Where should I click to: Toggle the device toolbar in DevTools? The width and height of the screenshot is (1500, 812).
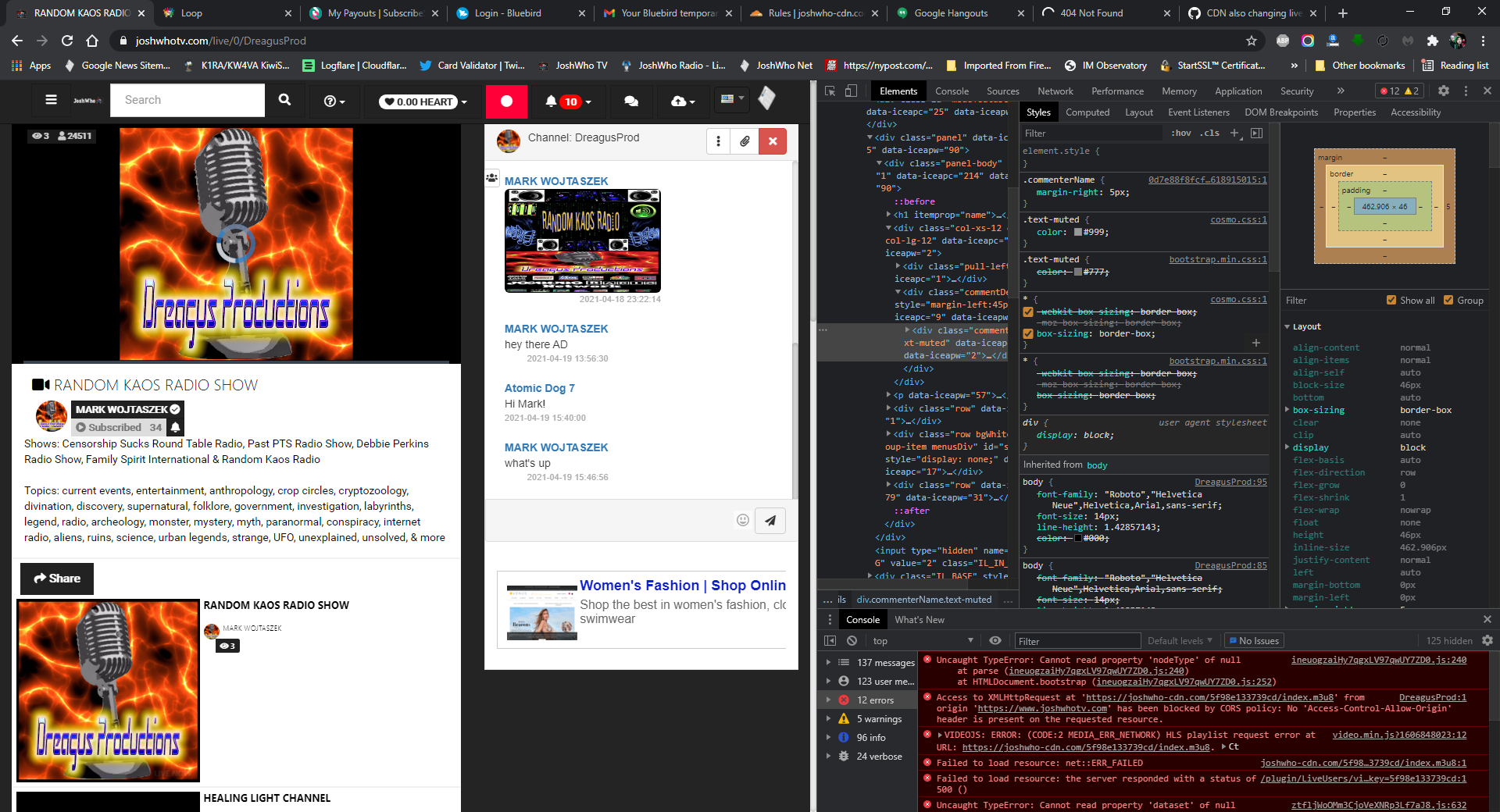pos(850,91)
